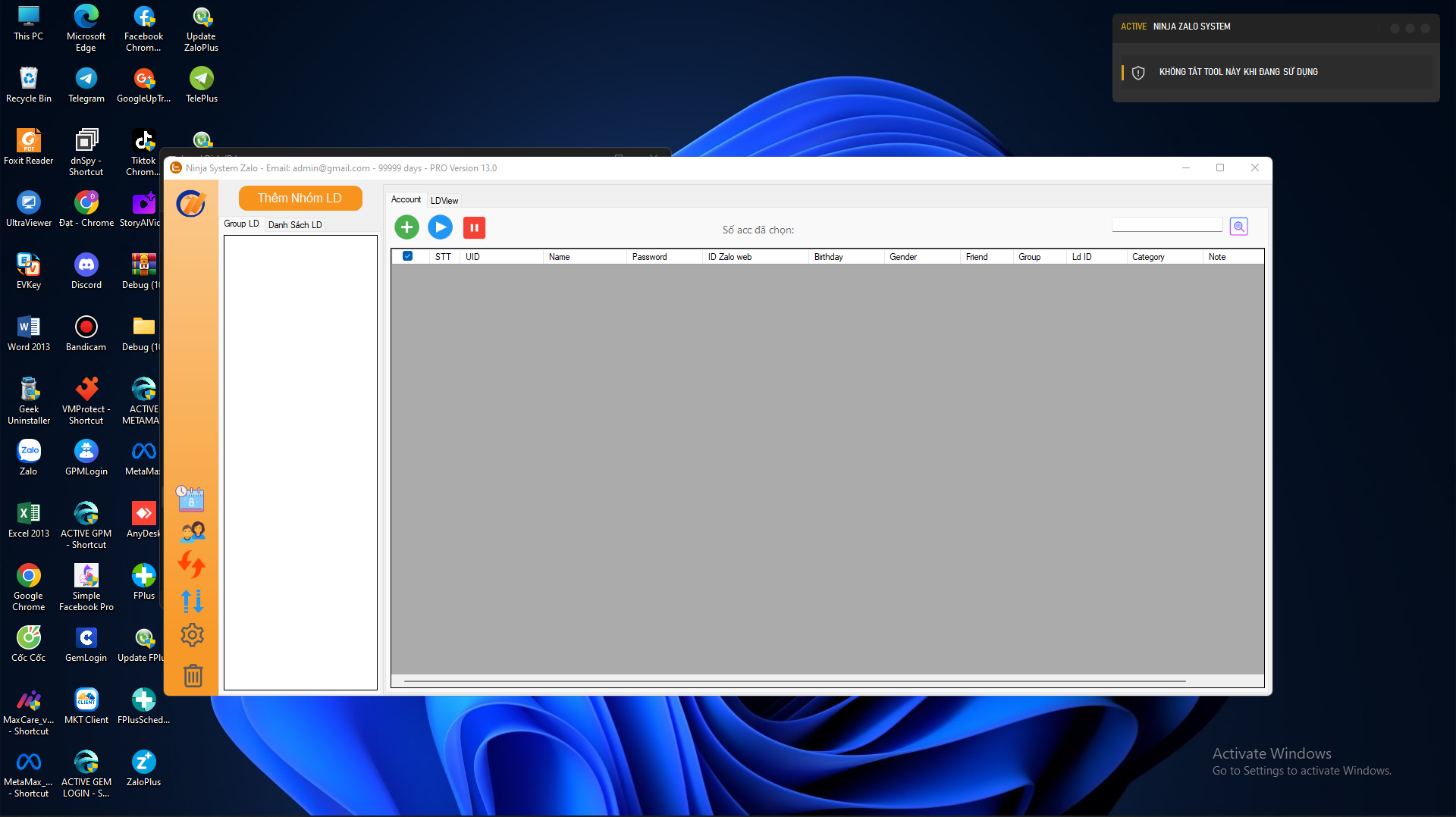Screen dimensions: 1456x817
Task: Select the Zalo desktop icon
Action: click(x=29, y=458)
